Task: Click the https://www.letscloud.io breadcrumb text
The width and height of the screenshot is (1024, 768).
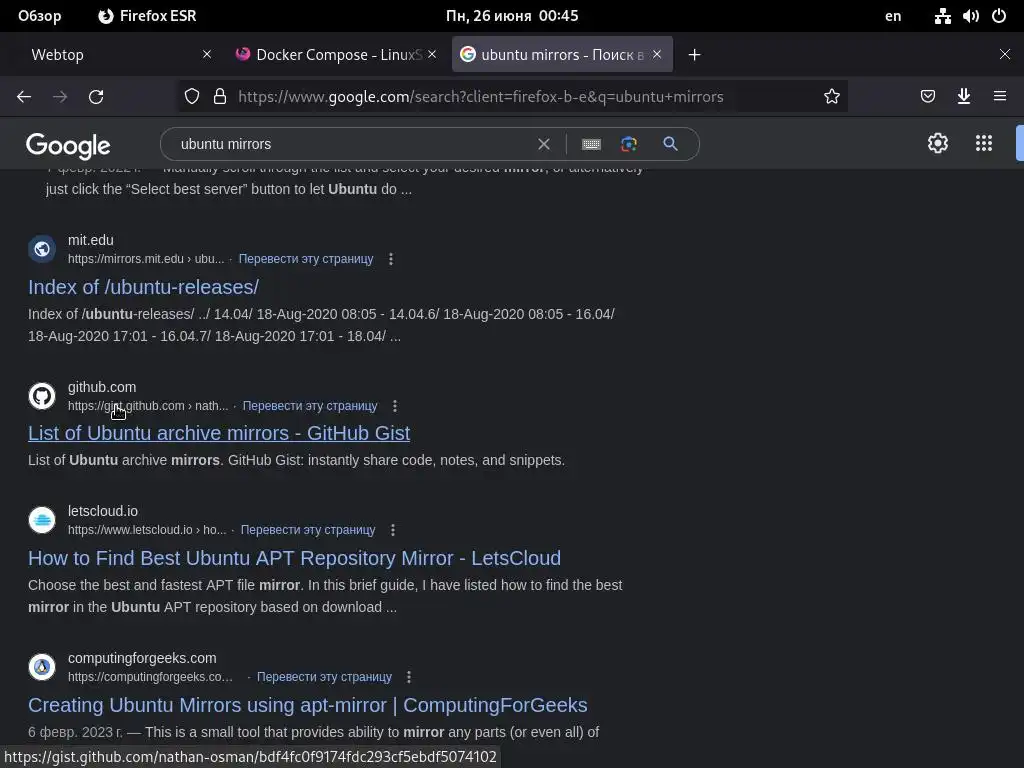Action: pyautogui.click(x=130, y=530)
